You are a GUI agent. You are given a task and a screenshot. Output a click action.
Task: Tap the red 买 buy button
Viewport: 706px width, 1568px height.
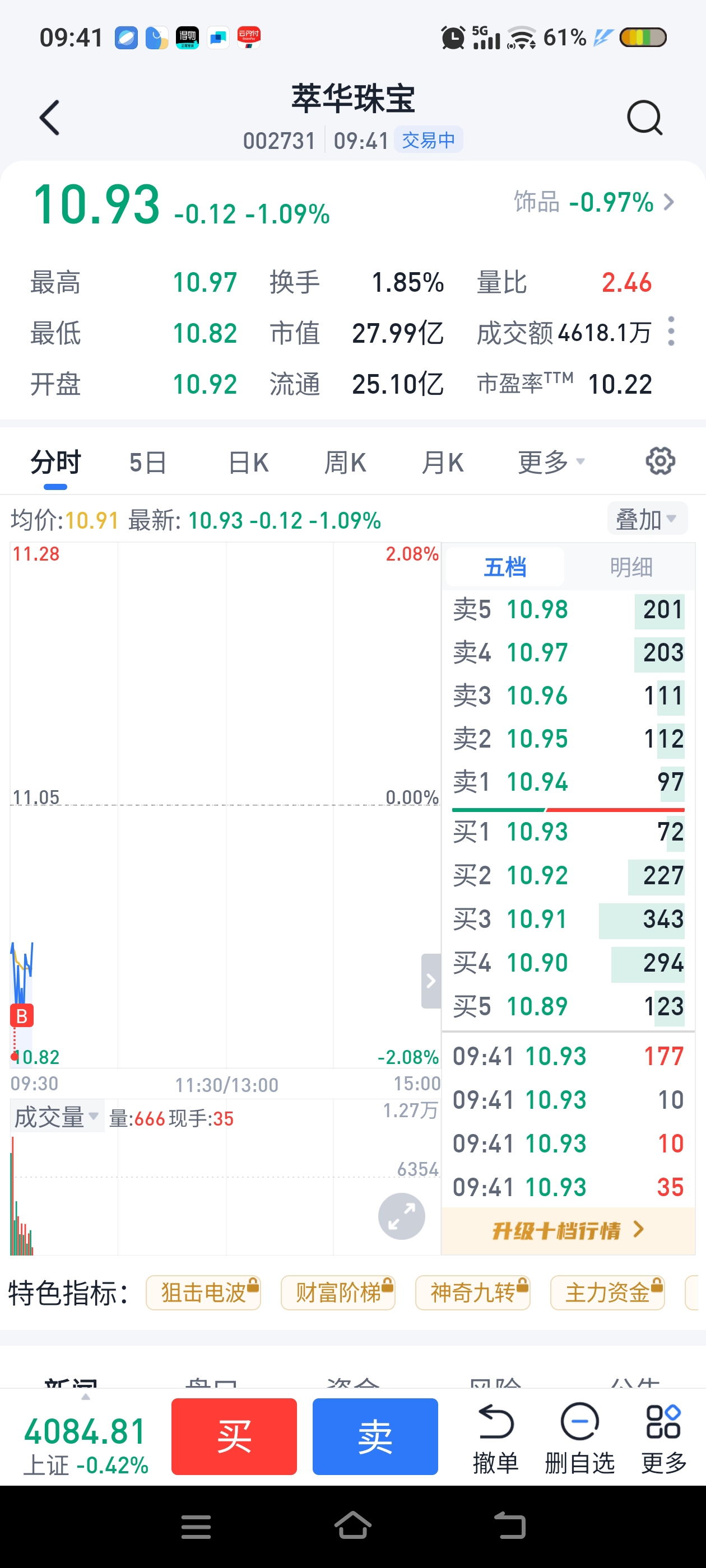pos(234,1436)
